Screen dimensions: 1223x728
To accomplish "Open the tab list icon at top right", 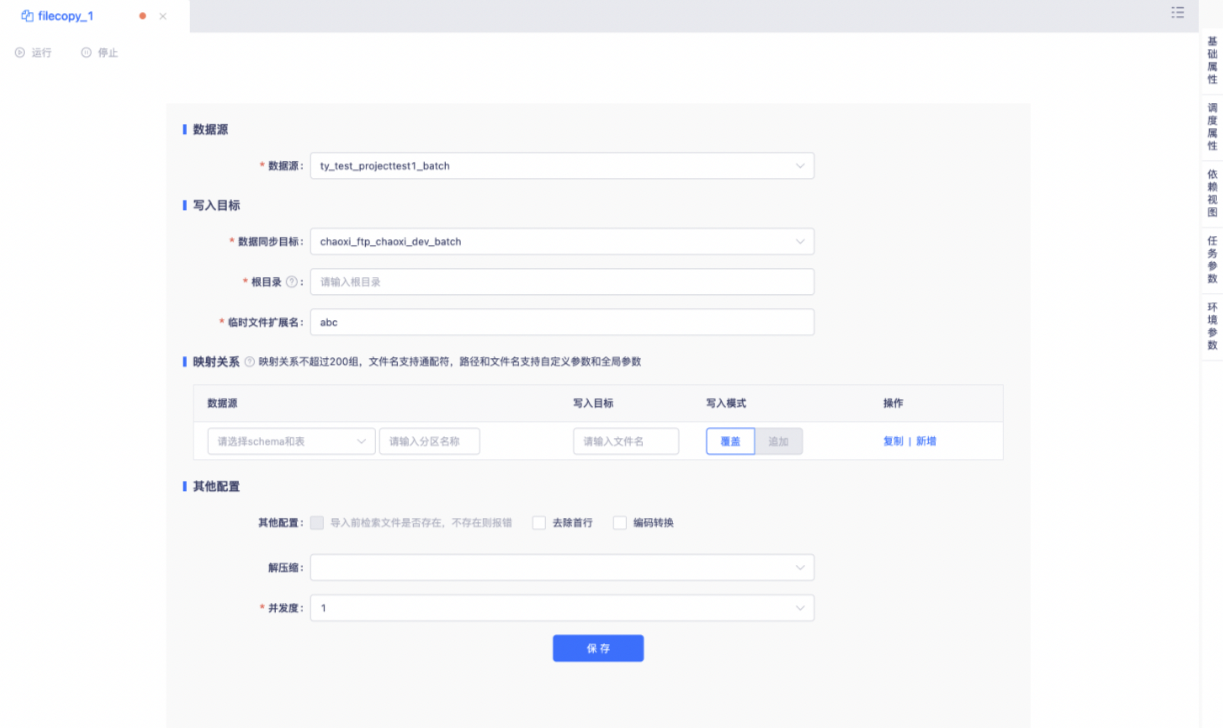I will [x=1178, y=12].
